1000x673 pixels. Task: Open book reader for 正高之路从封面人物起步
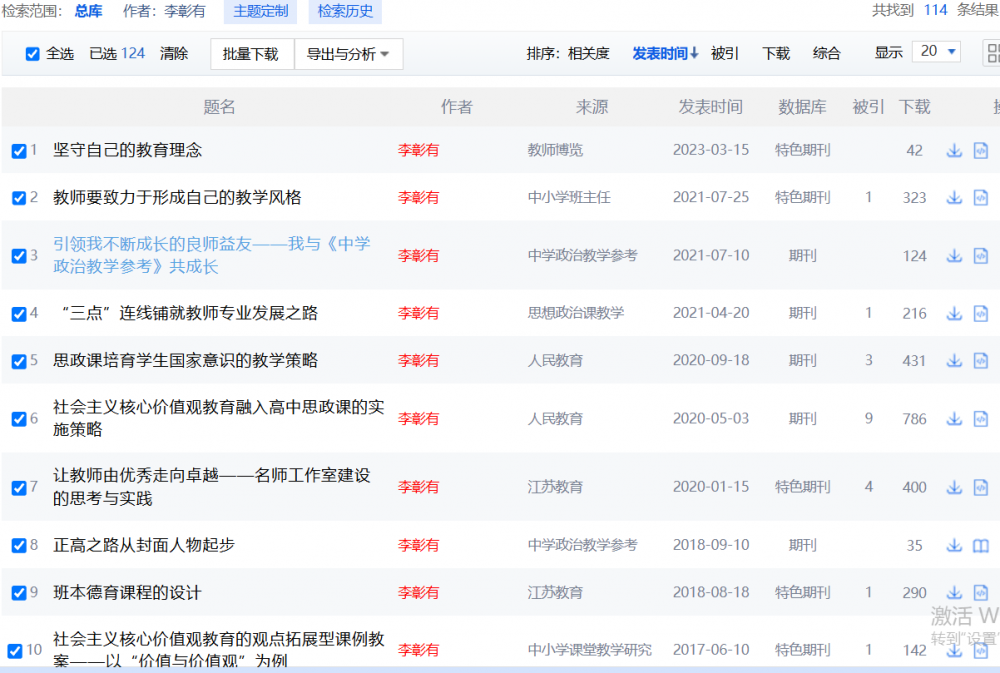981,545
